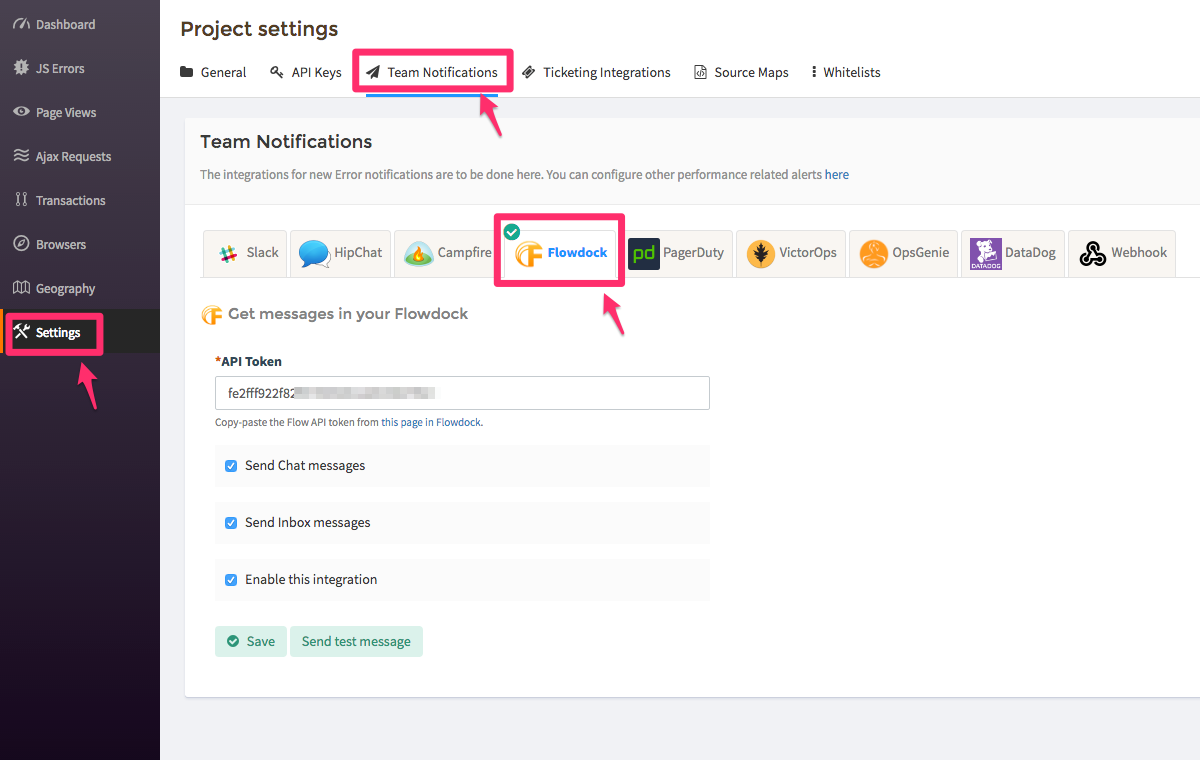Click the Geography map icon
1200x760 pixels.
point(21,288)
